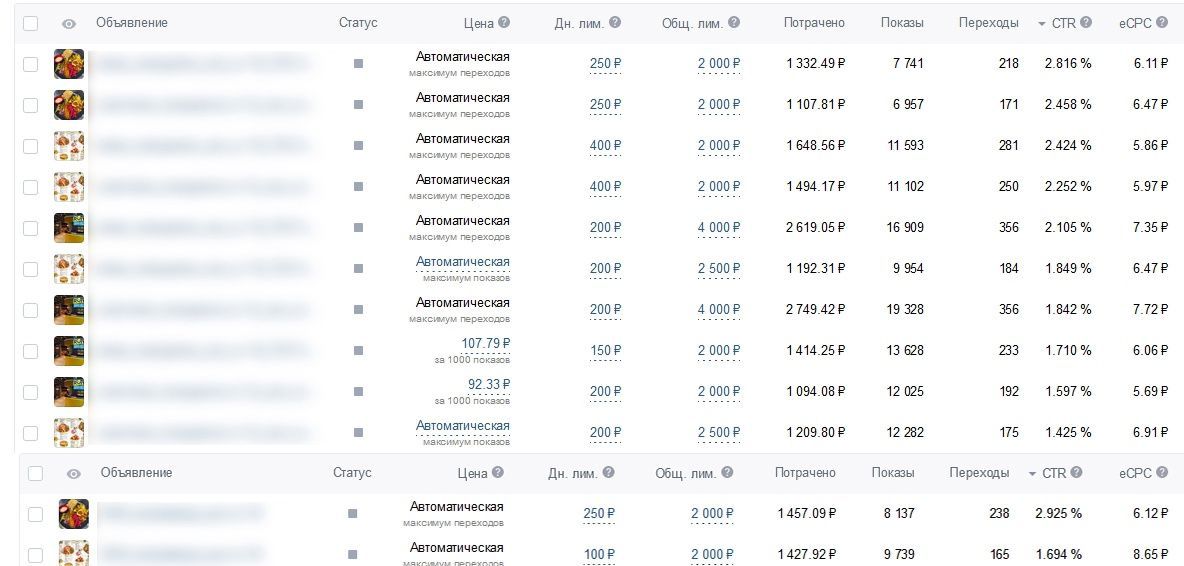Click help icon next to Общ. лим. header

pyautogui.click(x=733, y=22)
